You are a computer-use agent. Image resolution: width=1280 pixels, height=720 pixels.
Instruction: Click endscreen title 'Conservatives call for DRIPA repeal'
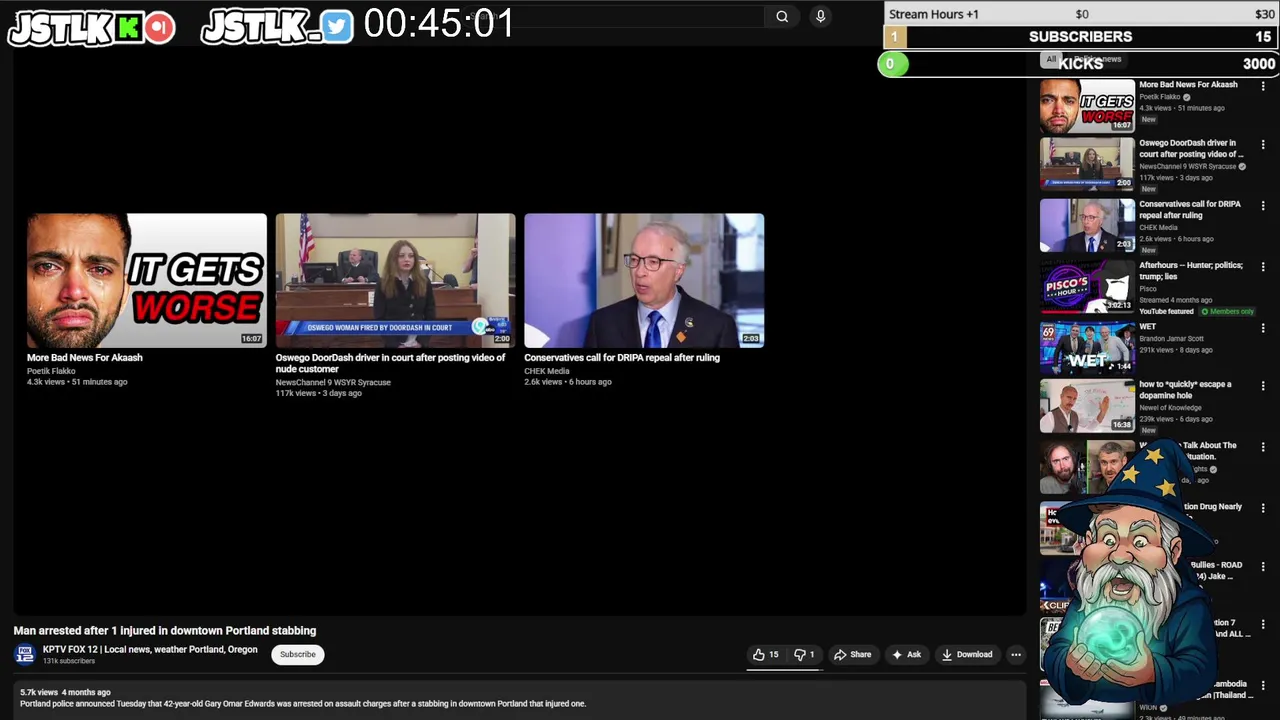tap(622, 358)
